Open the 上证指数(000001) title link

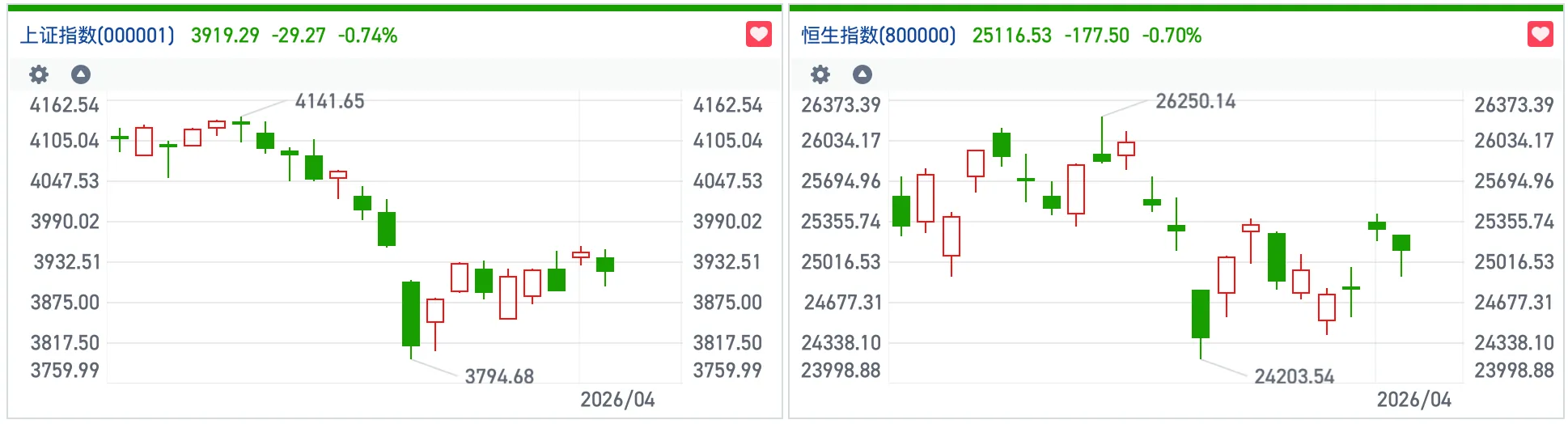click(x=97, y=36)
